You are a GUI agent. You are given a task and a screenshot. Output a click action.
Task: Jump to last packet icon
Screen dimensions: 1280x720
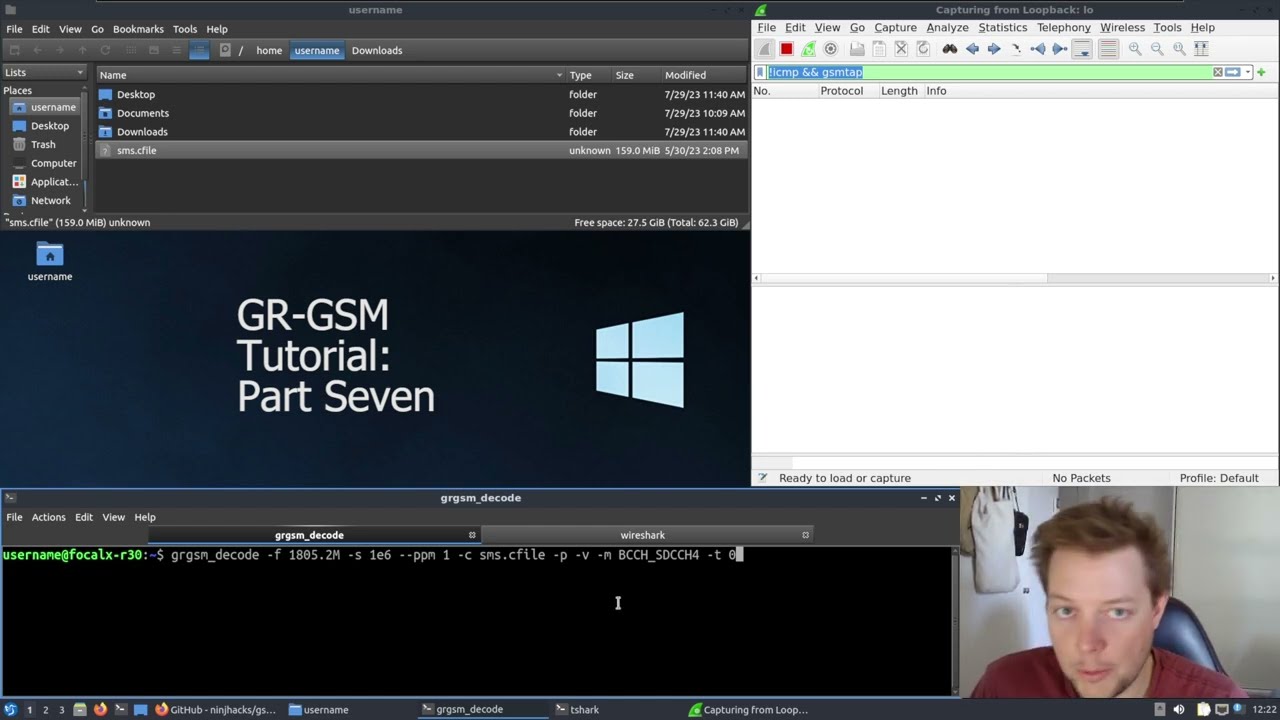coord(1060,49)
